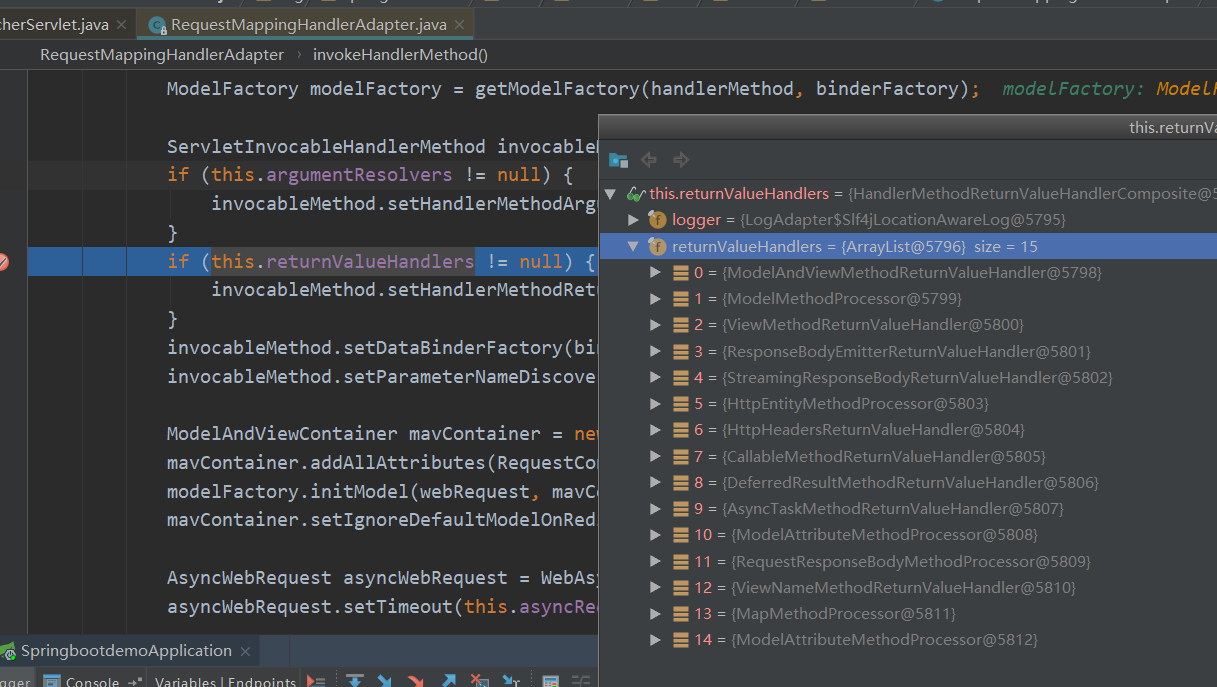This screenshot has width=1217, height=687.
Task: Select row 12 ViewNameMethodReturnValueHandler@5810
Action: pyautogui.click(x=908, y=587)
